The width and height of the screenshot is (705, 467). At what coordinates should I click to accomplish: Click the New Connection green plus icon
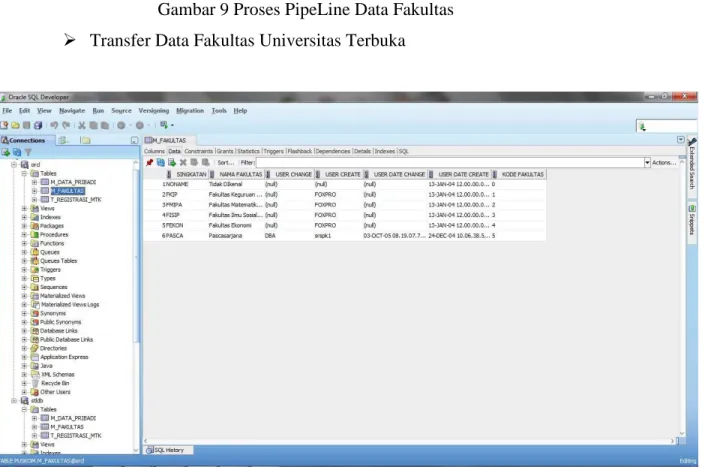[6, 152]
